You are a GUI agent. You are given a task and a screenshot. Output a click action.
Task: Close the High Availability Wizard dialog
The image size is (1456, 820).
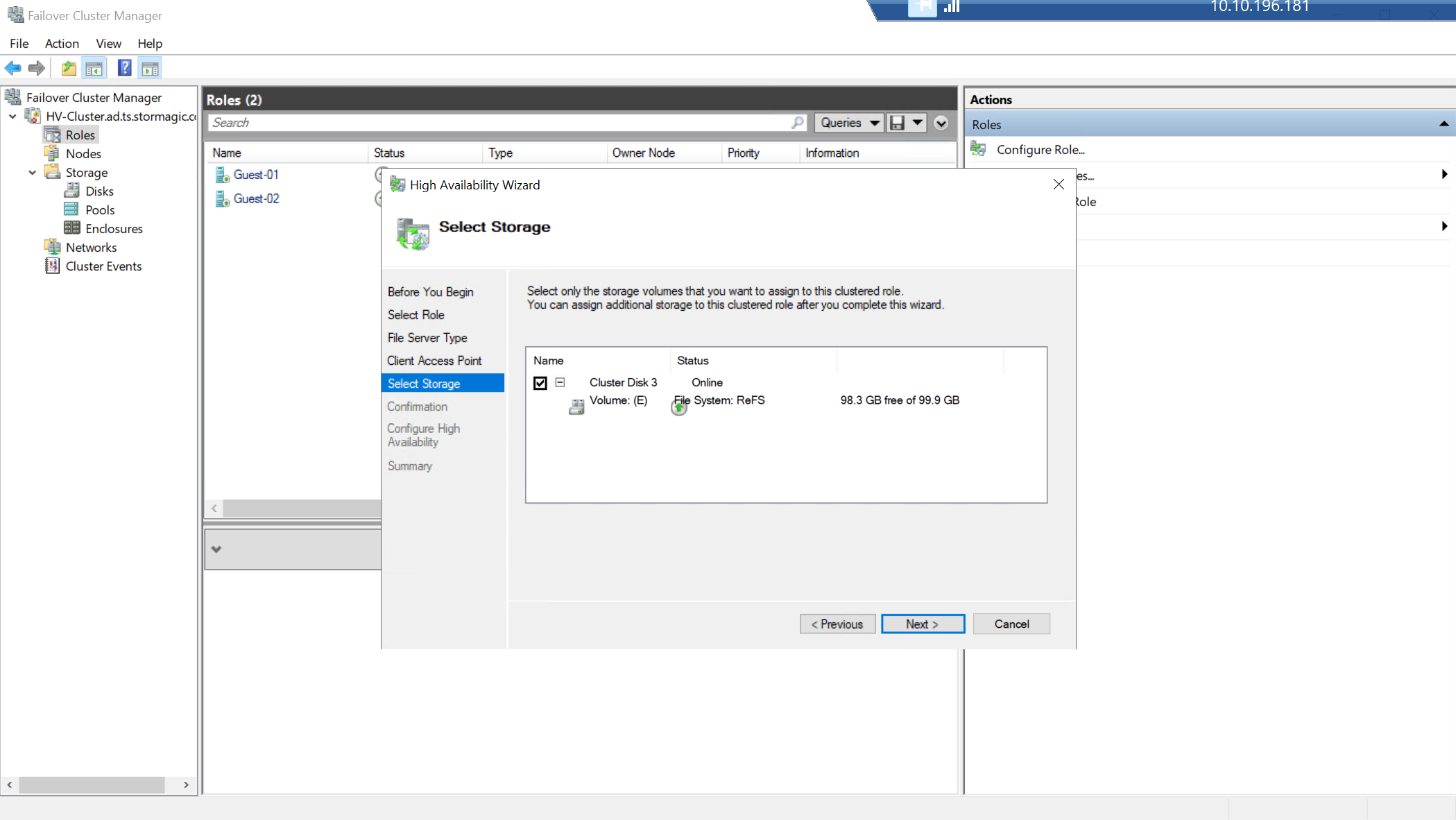(x=1059, y=185)
